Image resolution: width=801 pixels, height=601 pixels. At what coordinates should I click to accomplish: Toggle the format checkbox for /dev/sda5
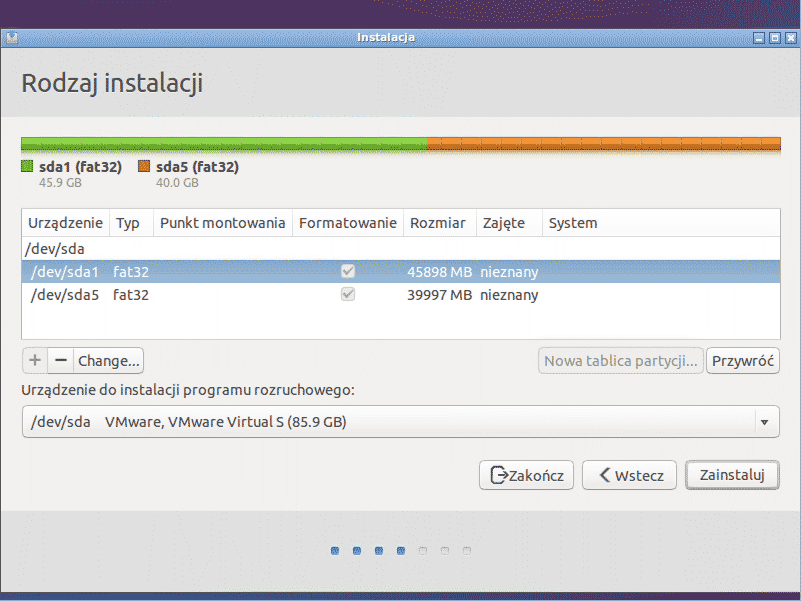348,295
